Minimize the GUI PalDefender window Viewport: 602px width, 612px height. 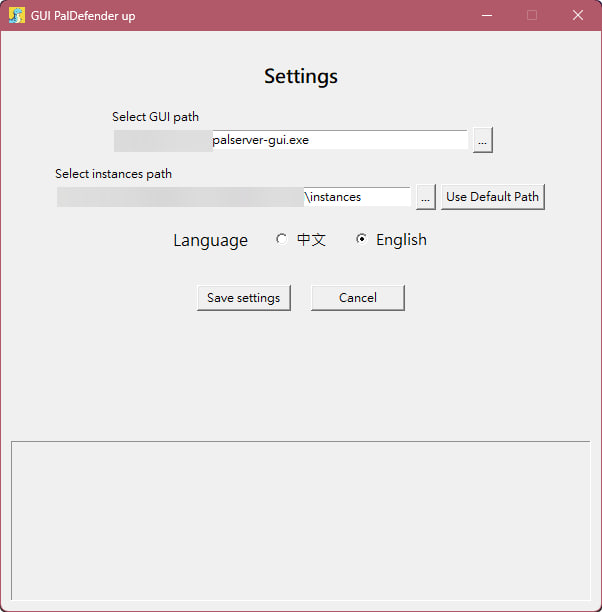pyautogui.click(x=487, y=16)
